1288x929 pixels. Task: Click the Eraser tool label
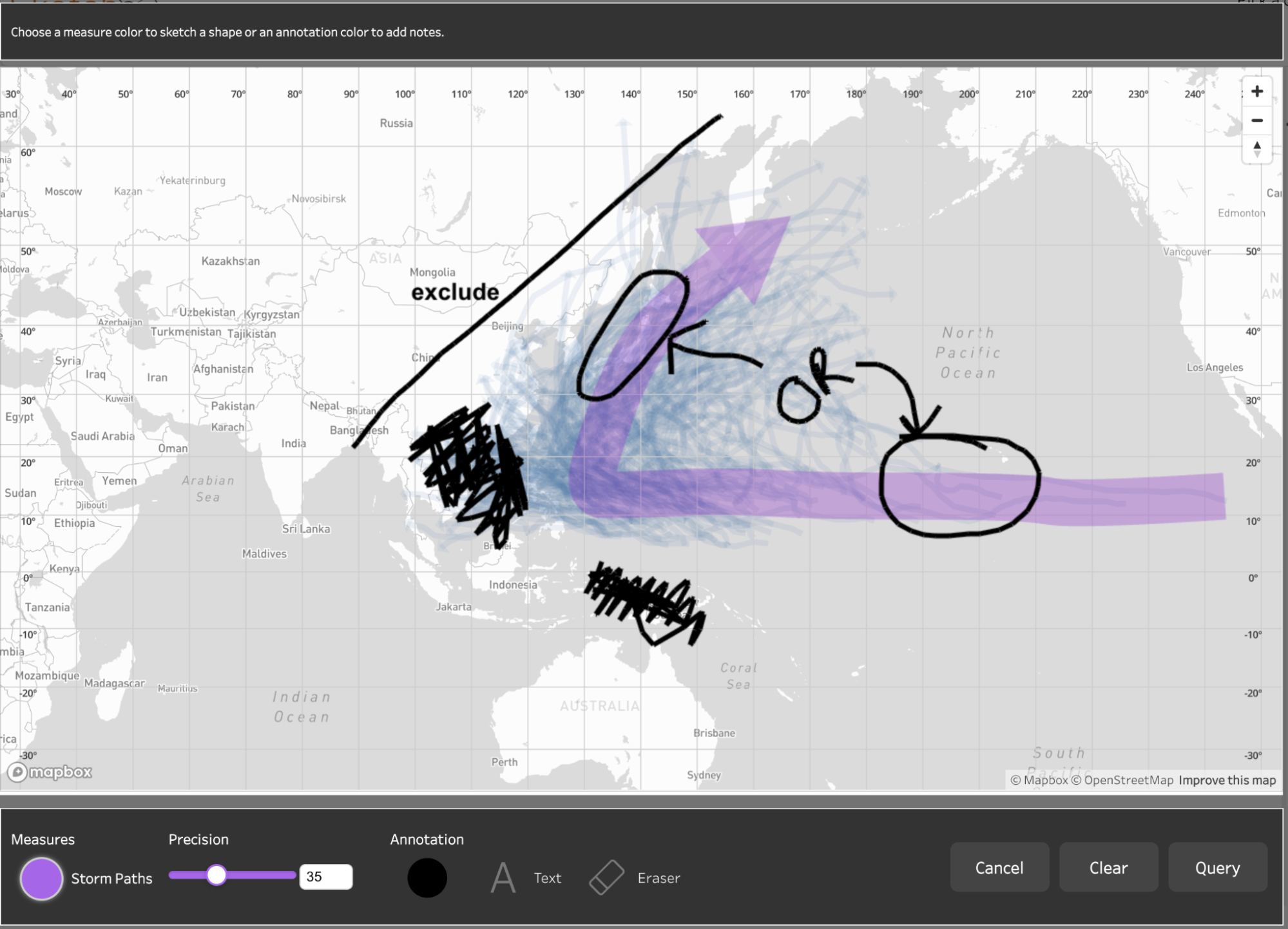[658, 878]
